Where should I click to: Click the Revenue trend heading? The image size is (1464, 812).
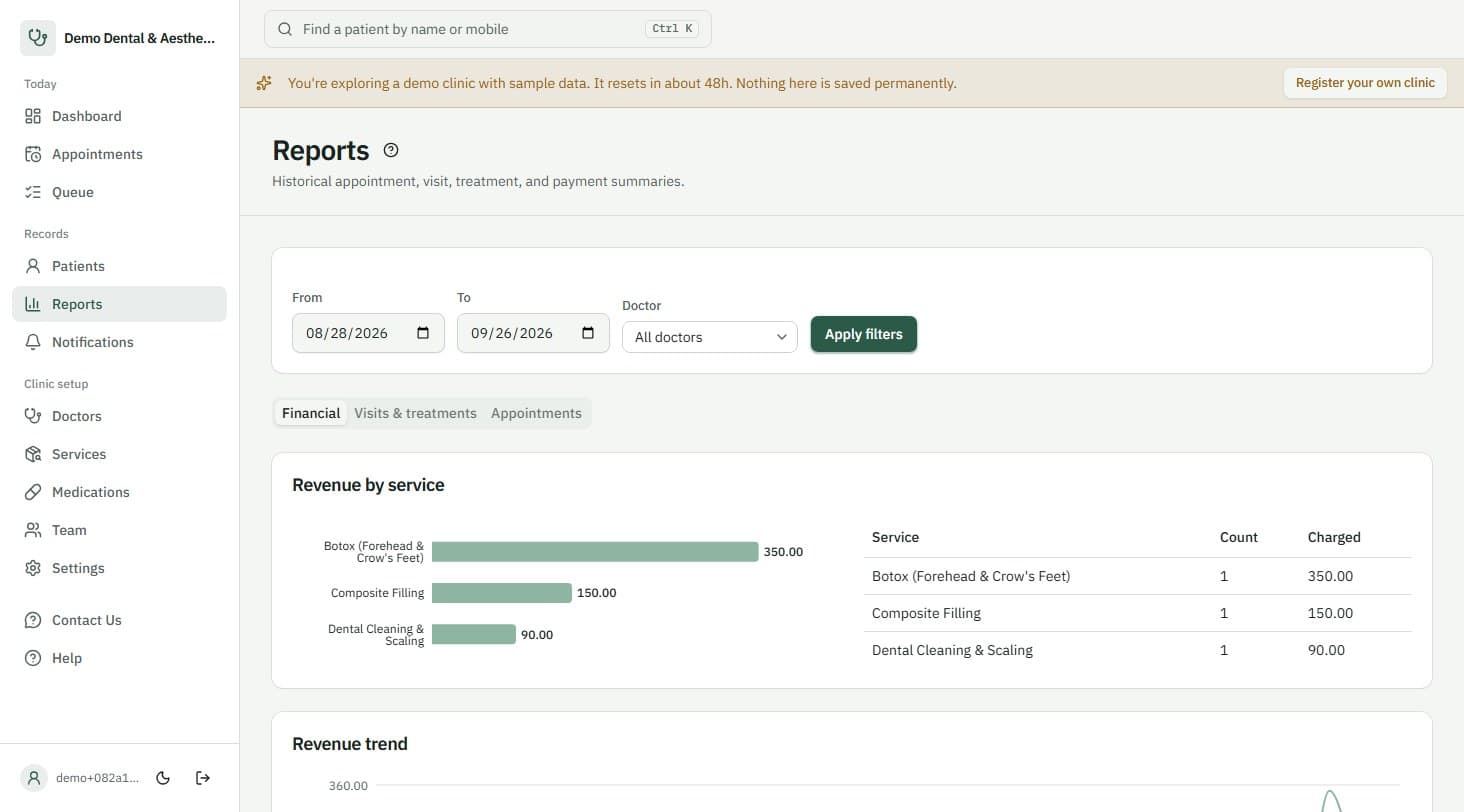tap(350, 744)
